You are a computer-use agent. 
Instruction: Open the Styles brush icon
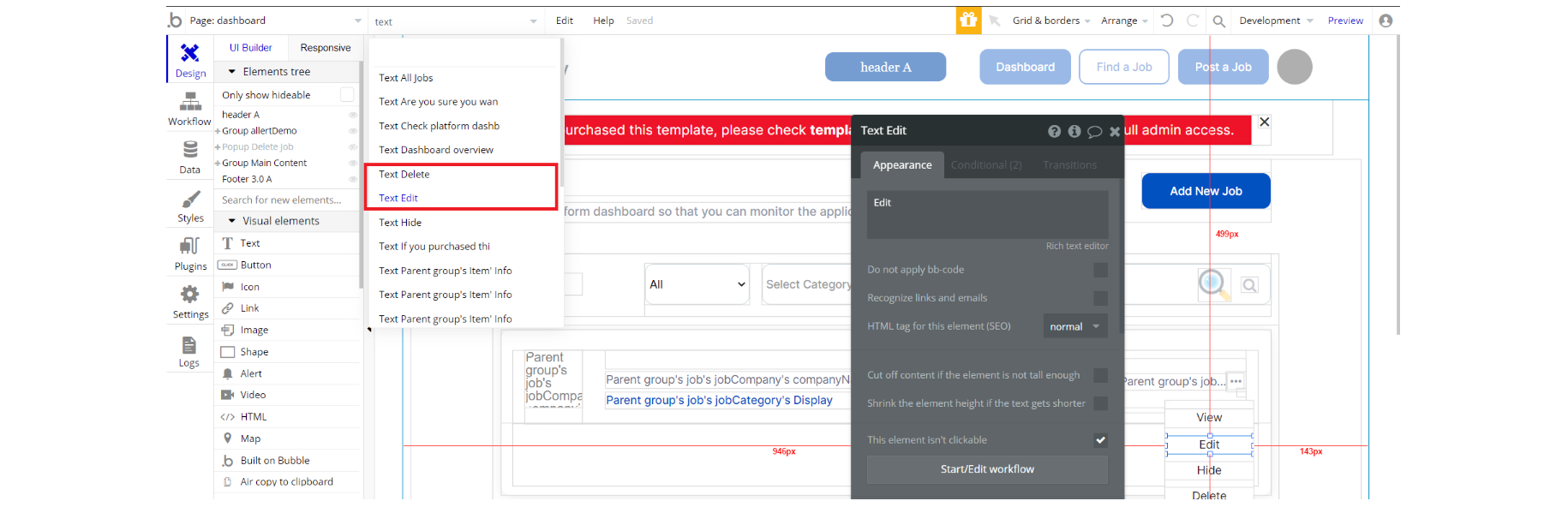190,200
